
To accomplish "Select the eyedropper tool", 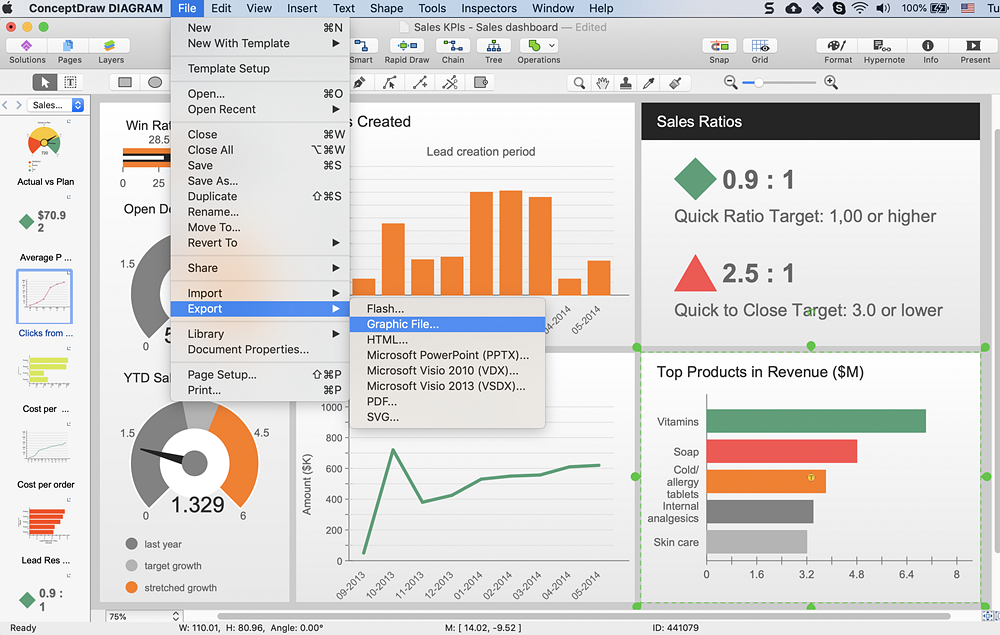I will click(650, 83).
